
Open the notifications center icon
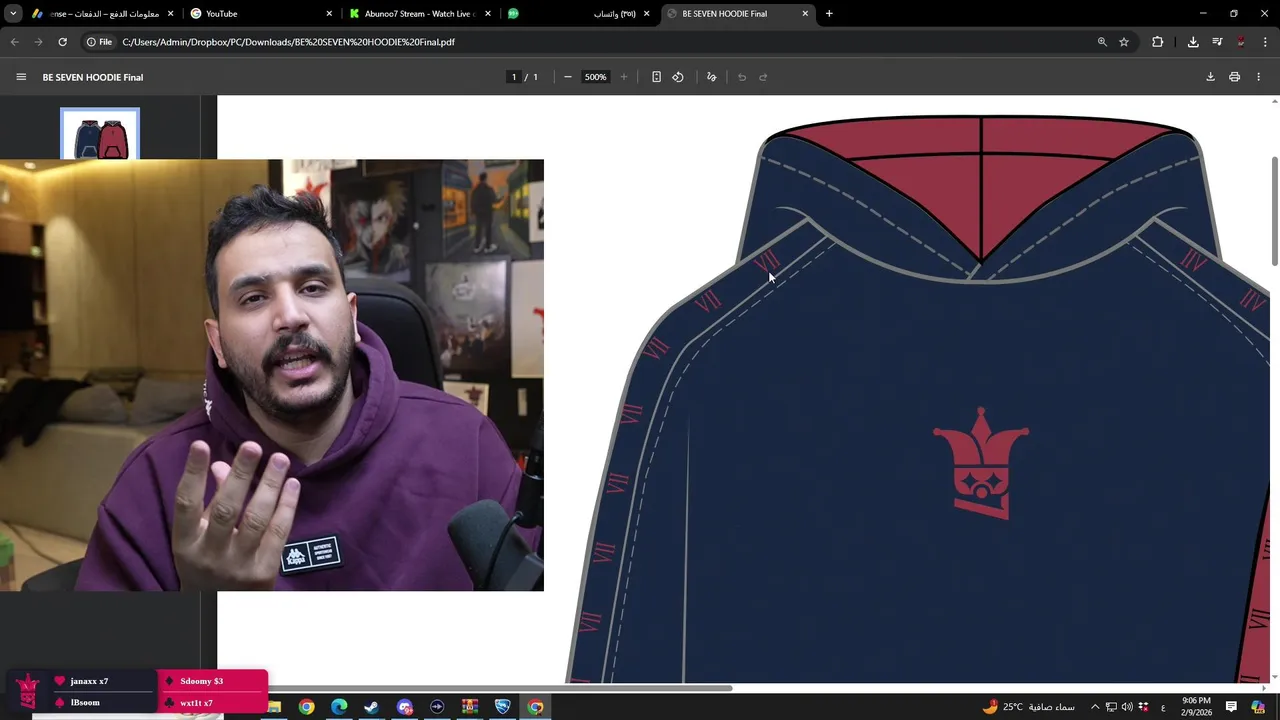tap(1232, 707)
